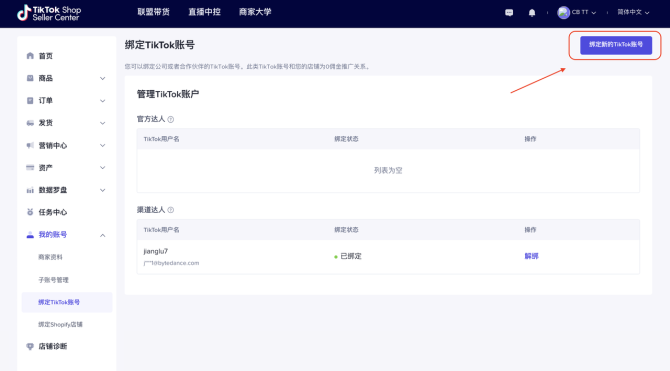
Task: Click the 商品 product icon
Action: 30,78
